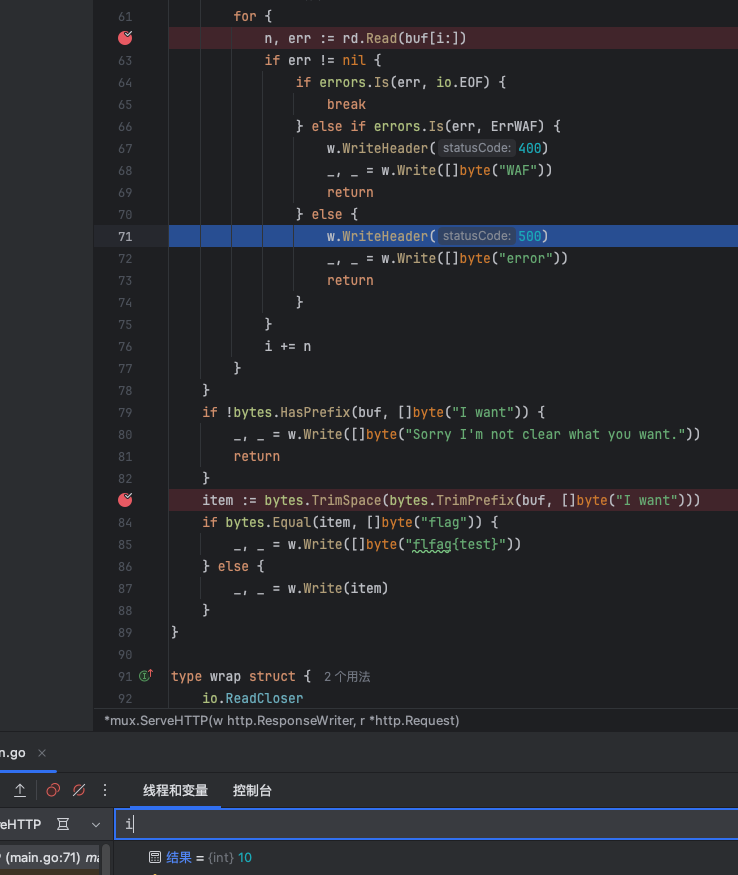
Task: Click the mux.ServeHTTP breadcrumb
Action: [x=282, y=720]
